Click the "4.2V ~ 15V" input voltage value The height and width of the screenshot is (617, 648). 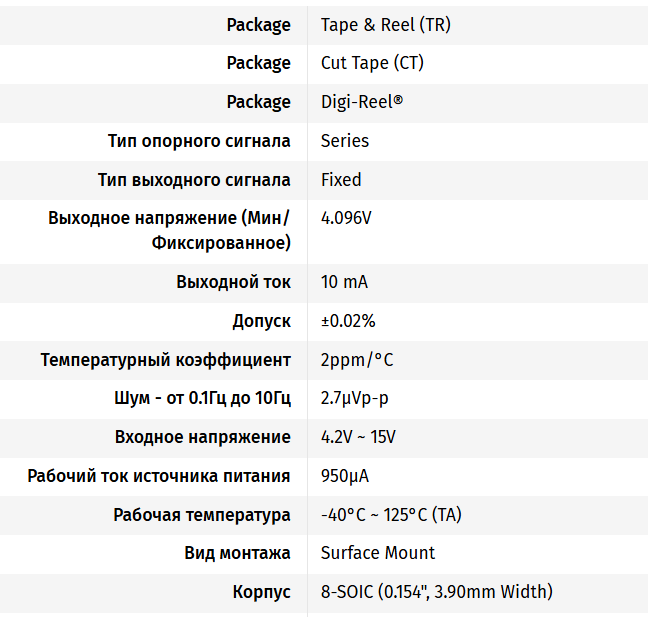358,437
